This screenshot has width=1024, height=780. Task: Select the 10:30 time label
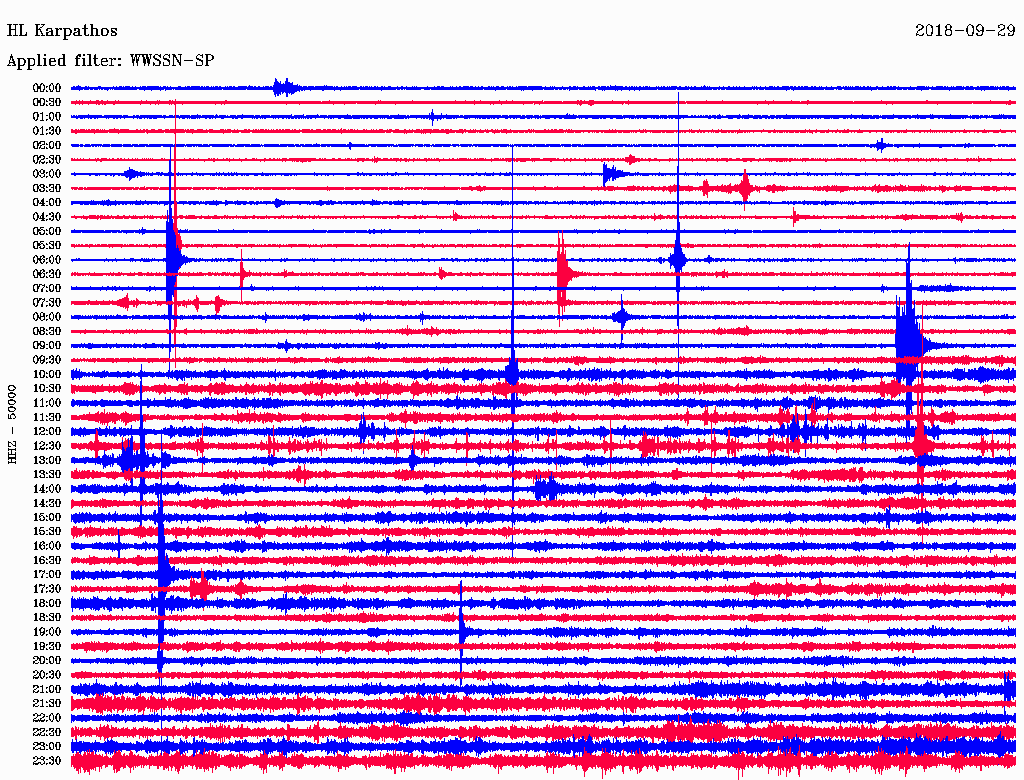click(x=47, y=389)
